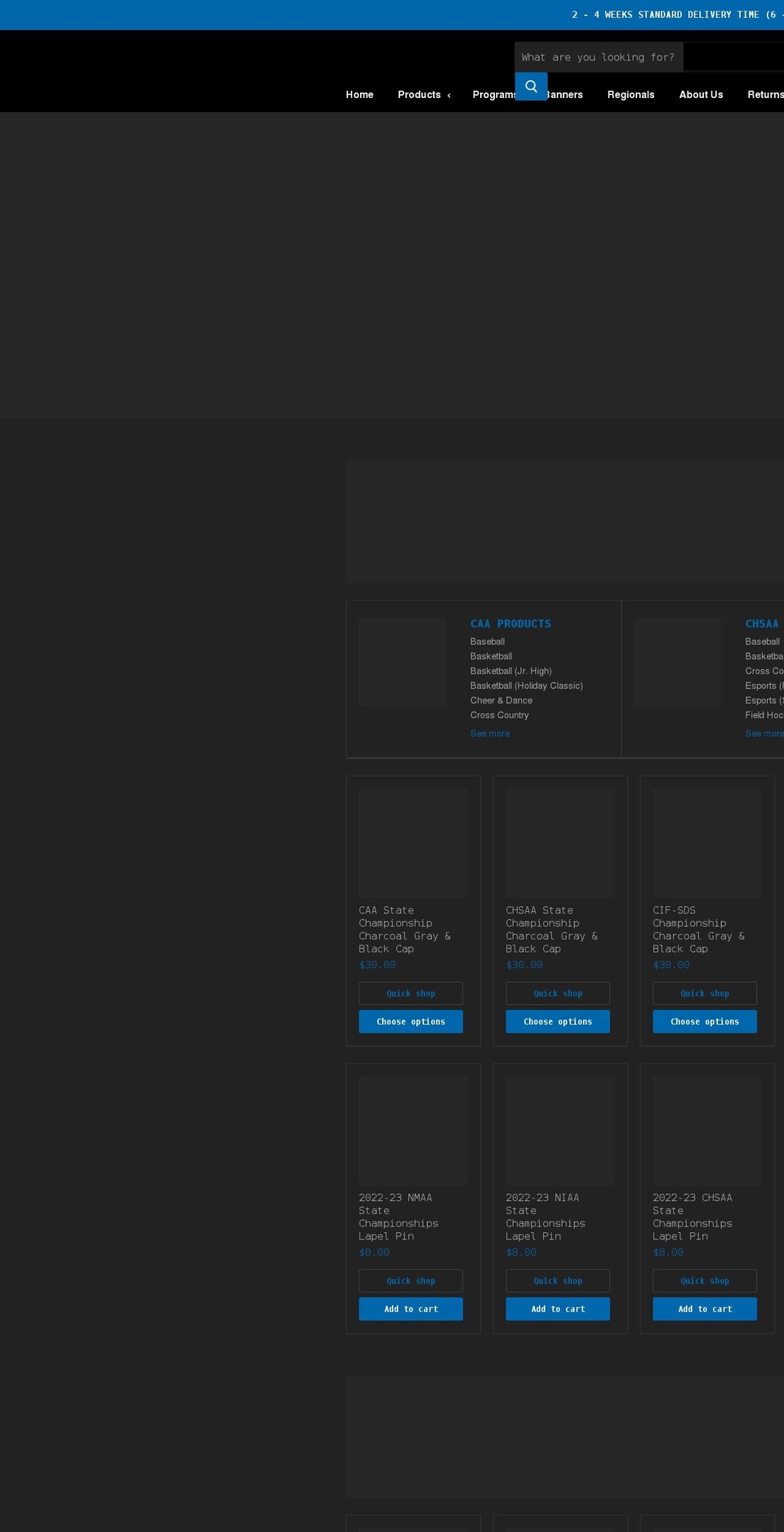Expand 'See more' under CHSAA list
Image resolution: width=784 pixels, height=1532 pixels.
coord(764,734)
